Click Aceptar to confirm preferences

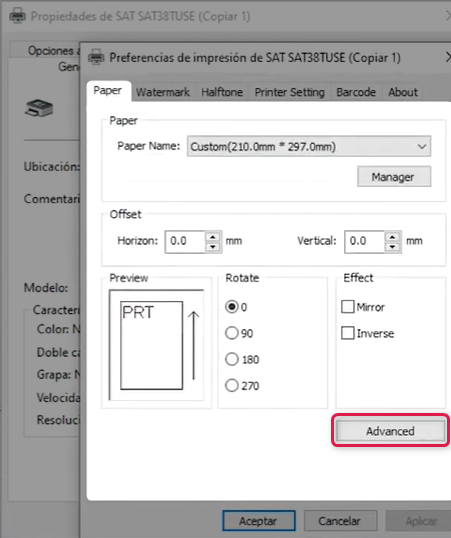tap(259, 521)
